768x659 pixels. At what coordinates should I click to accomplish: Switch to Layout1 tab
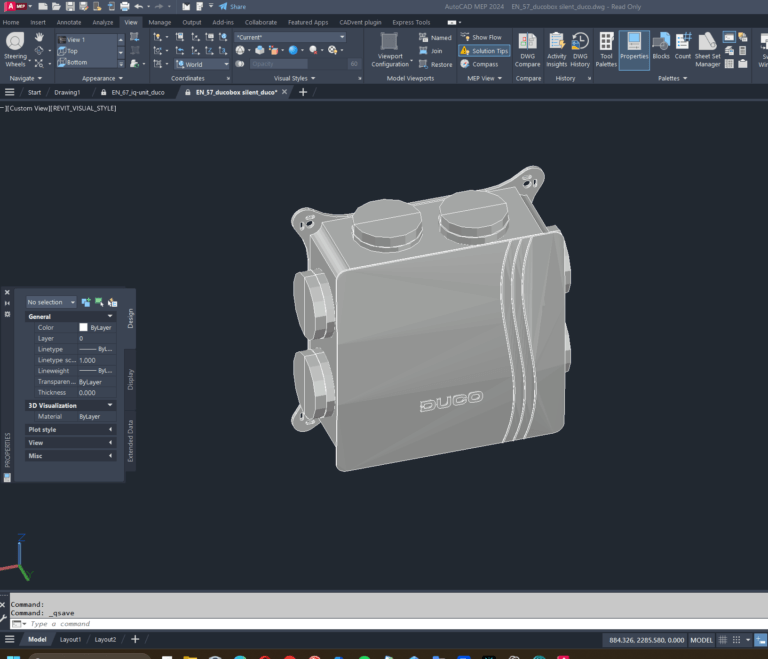coord(70,639)
